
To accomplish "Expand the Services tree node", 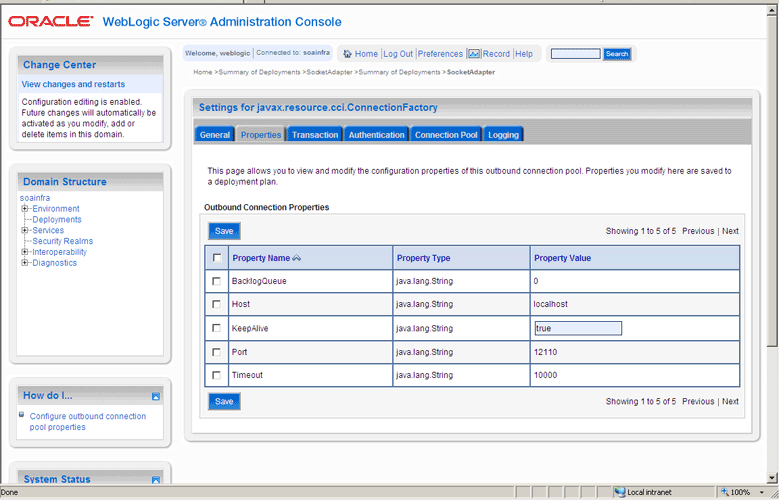I will [24, 230].
